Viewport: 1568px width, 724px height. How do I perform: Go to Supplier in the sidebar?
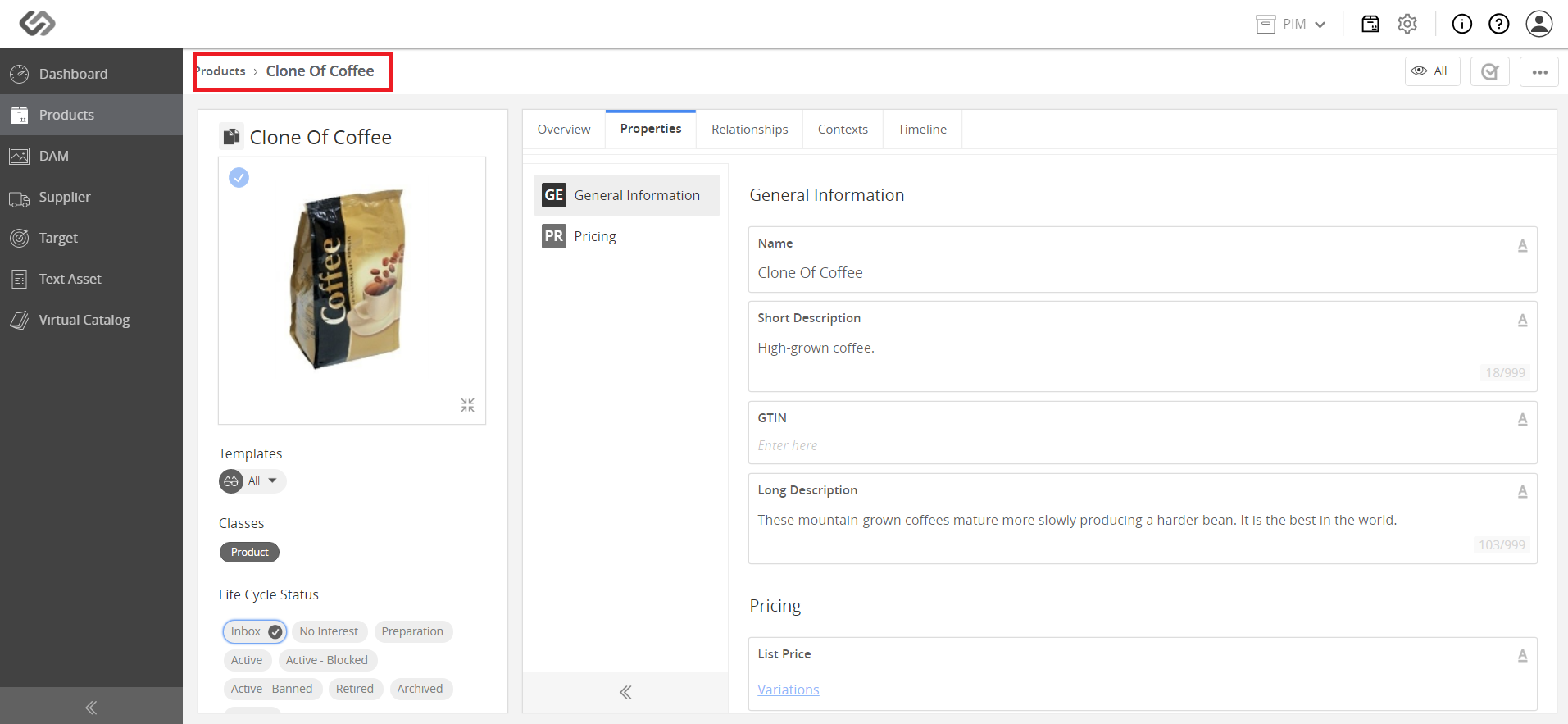(x=91, y=197)
